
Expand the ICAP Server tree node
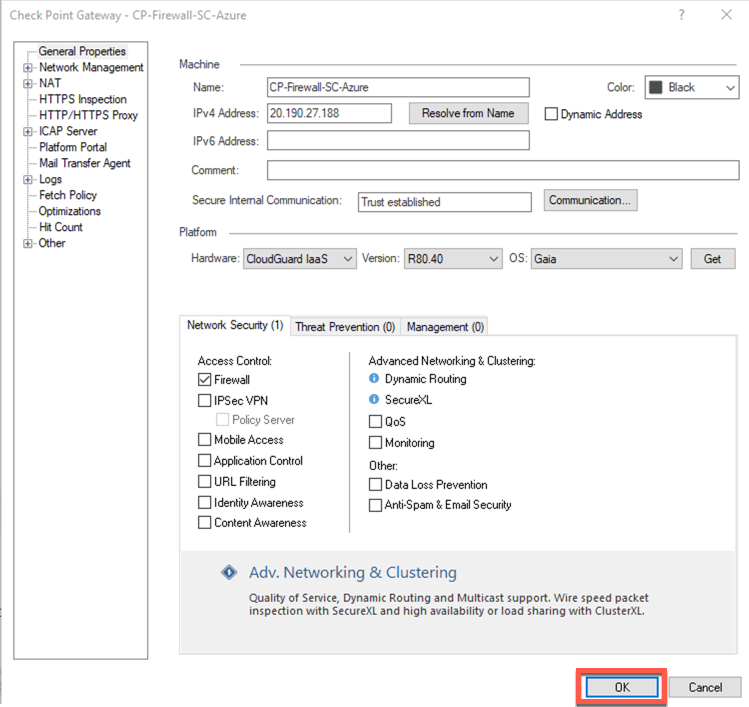coord(28,131)
